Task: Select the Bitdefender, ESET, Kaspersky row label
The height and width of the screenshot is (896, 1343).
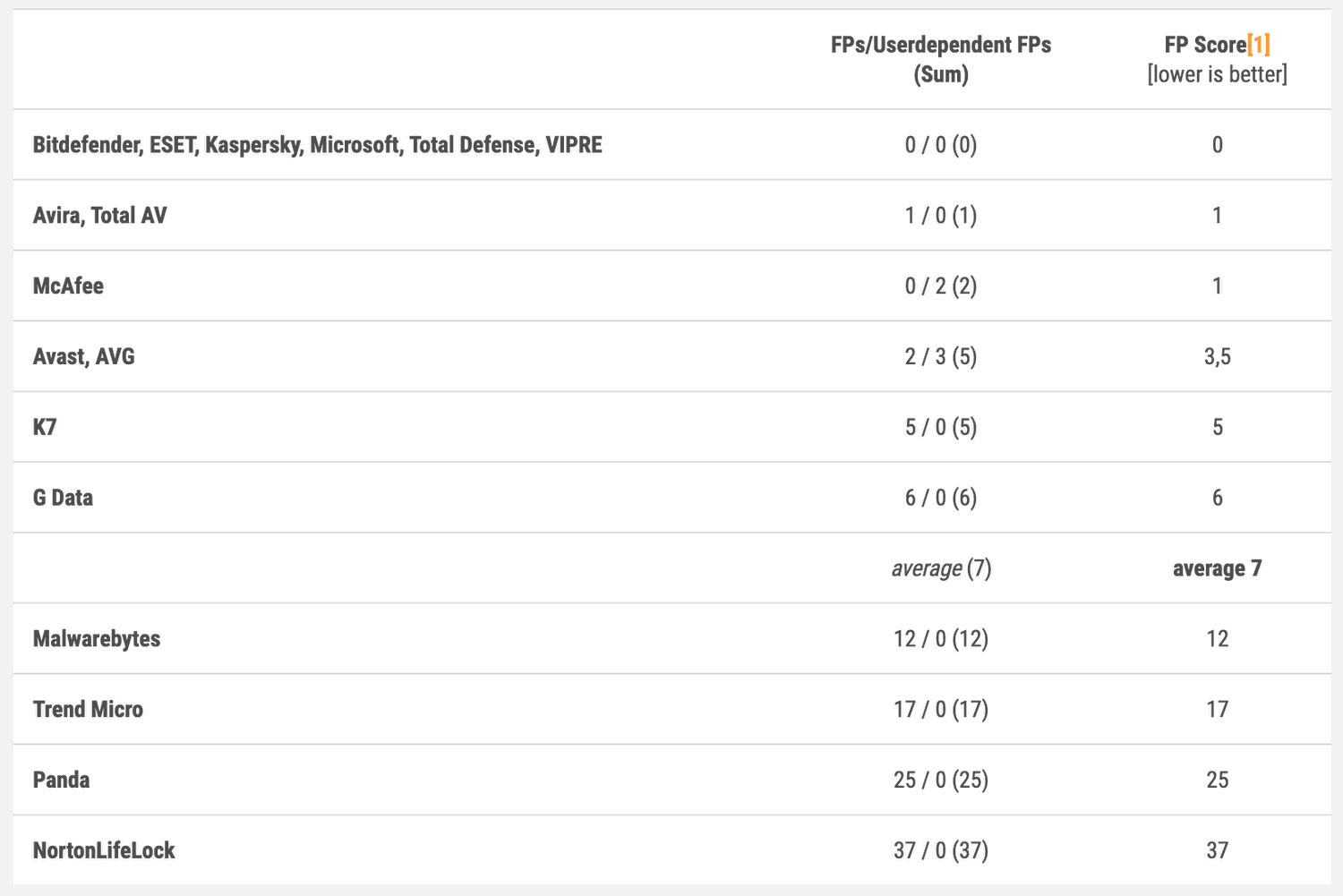Action: [x=317, y=145]
